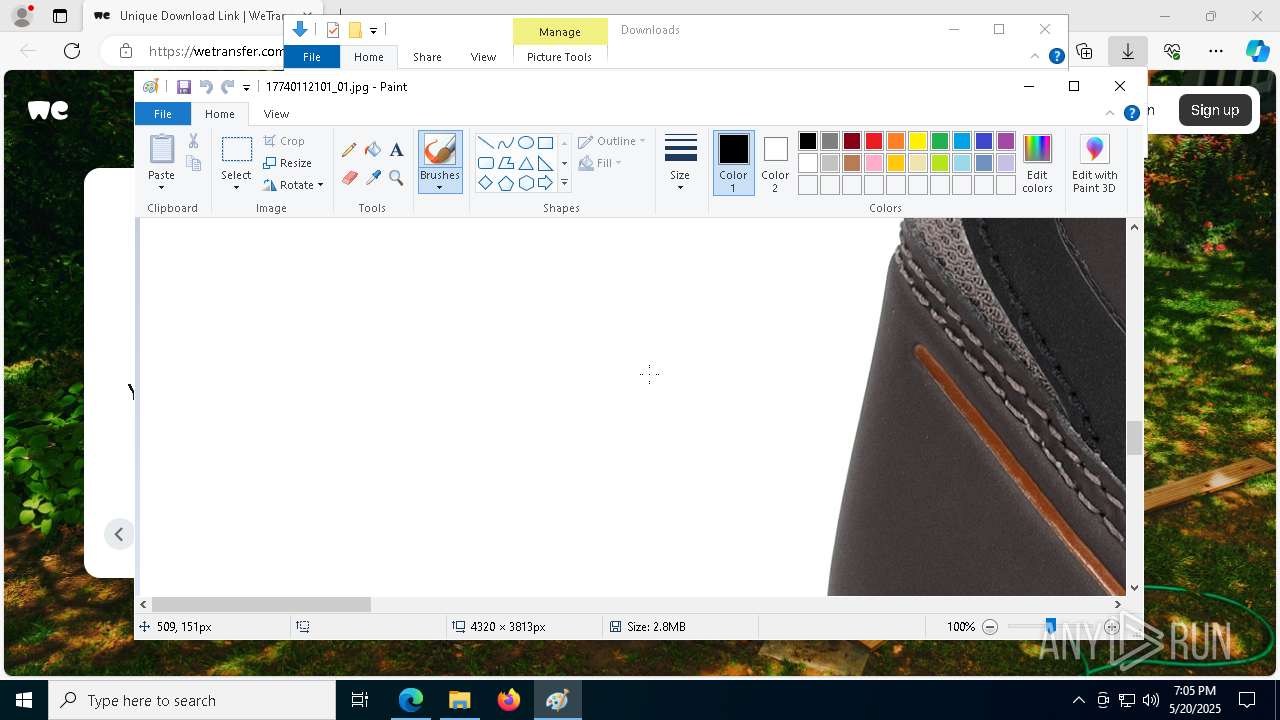Click the browser address bar

(215, 51)
